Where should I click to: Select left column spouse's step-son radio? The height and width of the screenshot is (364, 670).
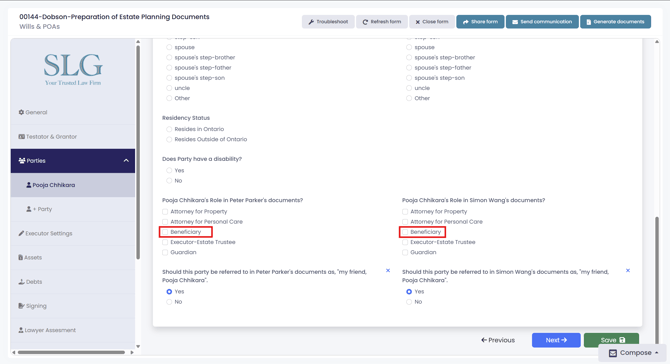tap(169, 78)
